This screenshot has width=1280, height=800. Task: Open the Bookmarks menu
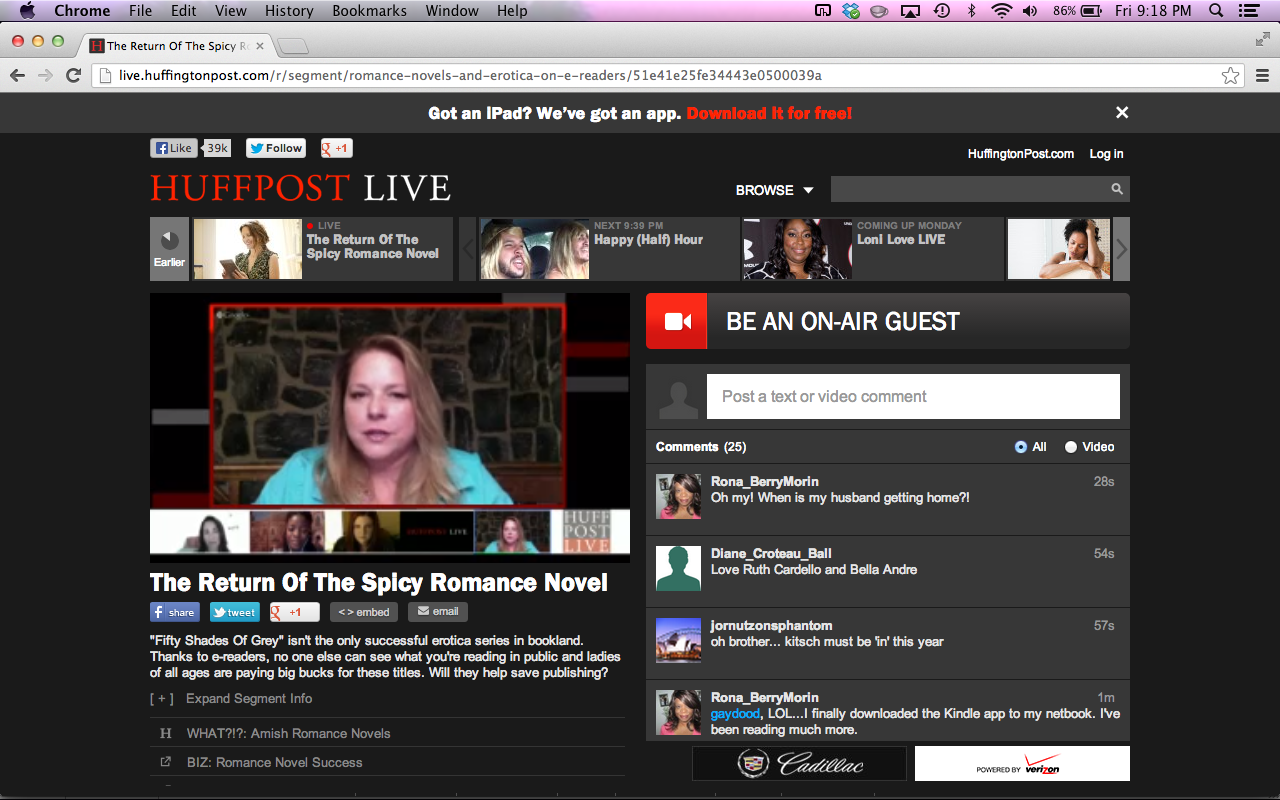tap(370, 11)
